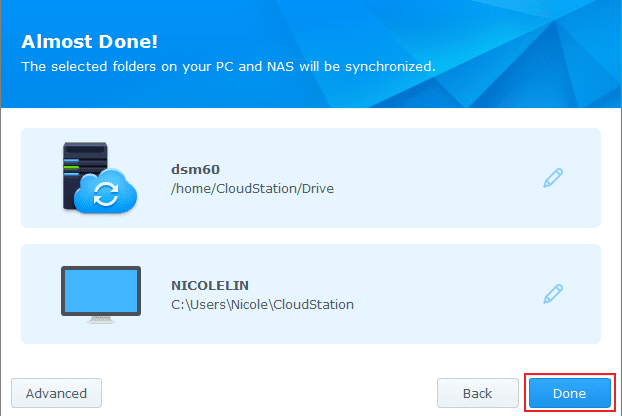The image size is (622, 416).
Task: Click the Almost Done! heading
Action: [x=90, y=42]
